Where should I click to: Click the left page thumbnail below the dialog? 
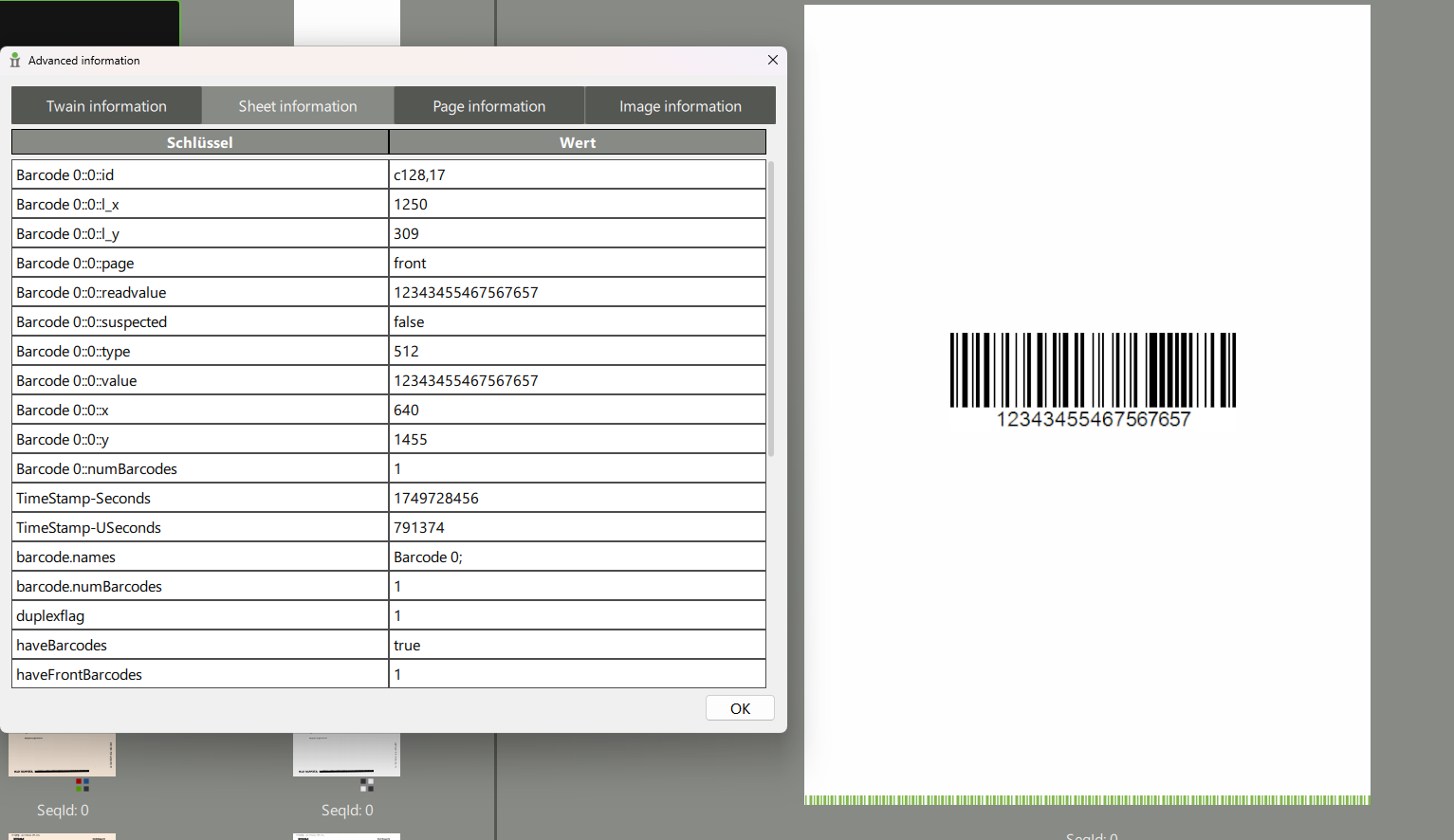pyautogui.click(x=62, y=755)
